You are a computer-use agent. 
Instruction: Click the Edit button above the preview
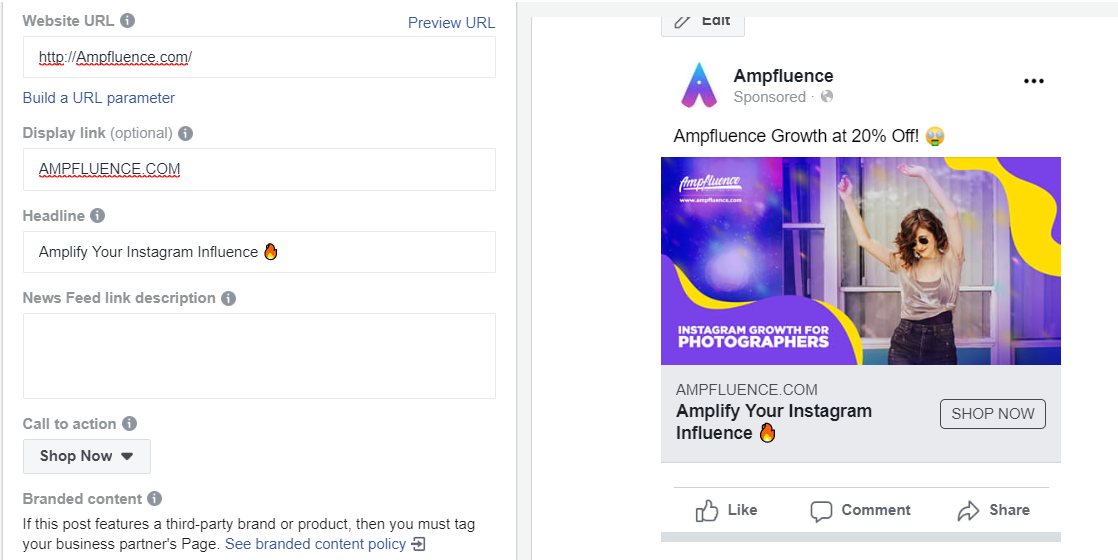702,21
